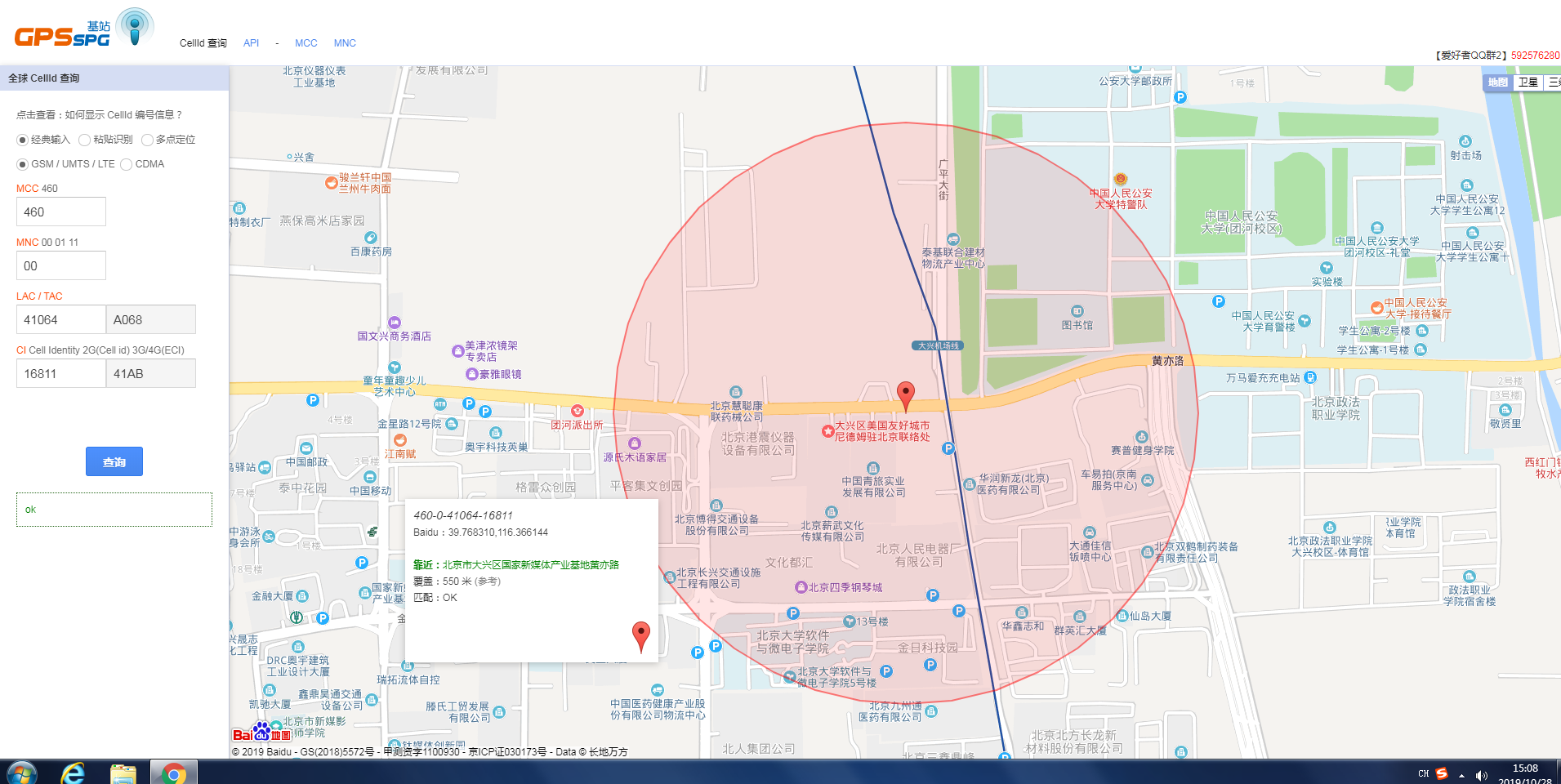Click the 豪雅眼镜 shop map icon
The image size is (1561, 784).
click(471, 374)
